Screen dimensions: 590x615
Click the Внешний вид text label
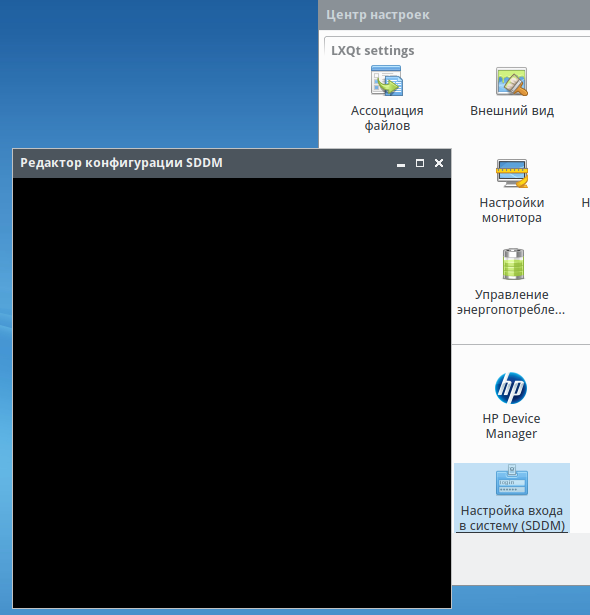point(512,111)
